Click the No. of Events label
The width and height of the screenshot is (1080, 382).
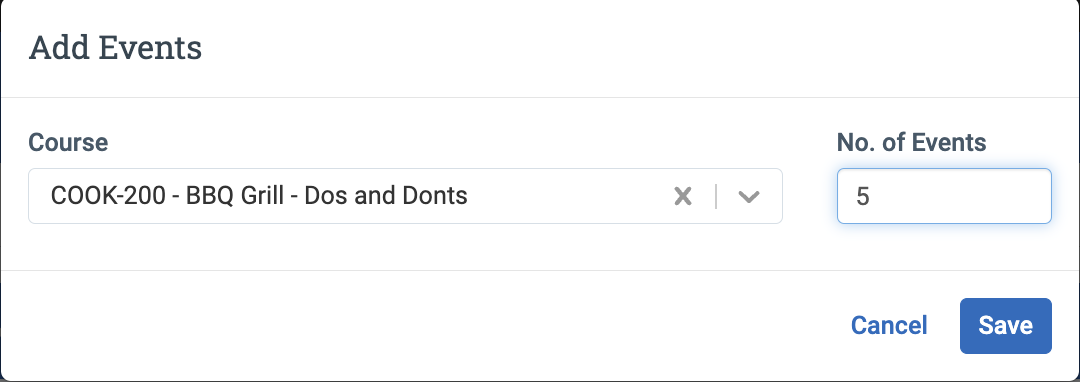(912, 142)
